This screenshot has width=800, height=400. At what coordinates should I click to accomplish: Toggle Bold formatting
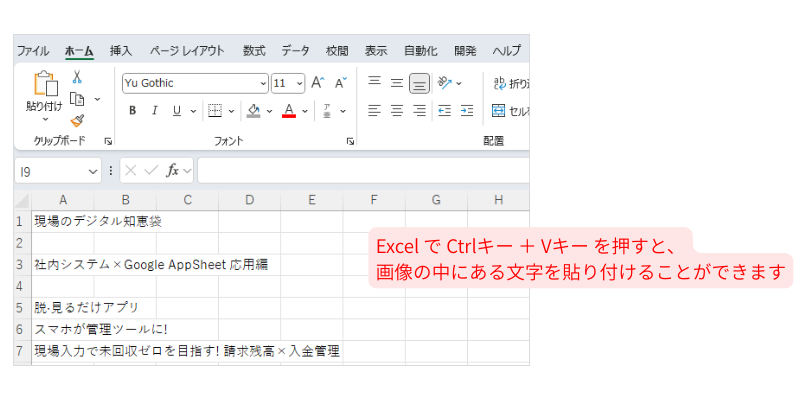click(x=132, y=111)
